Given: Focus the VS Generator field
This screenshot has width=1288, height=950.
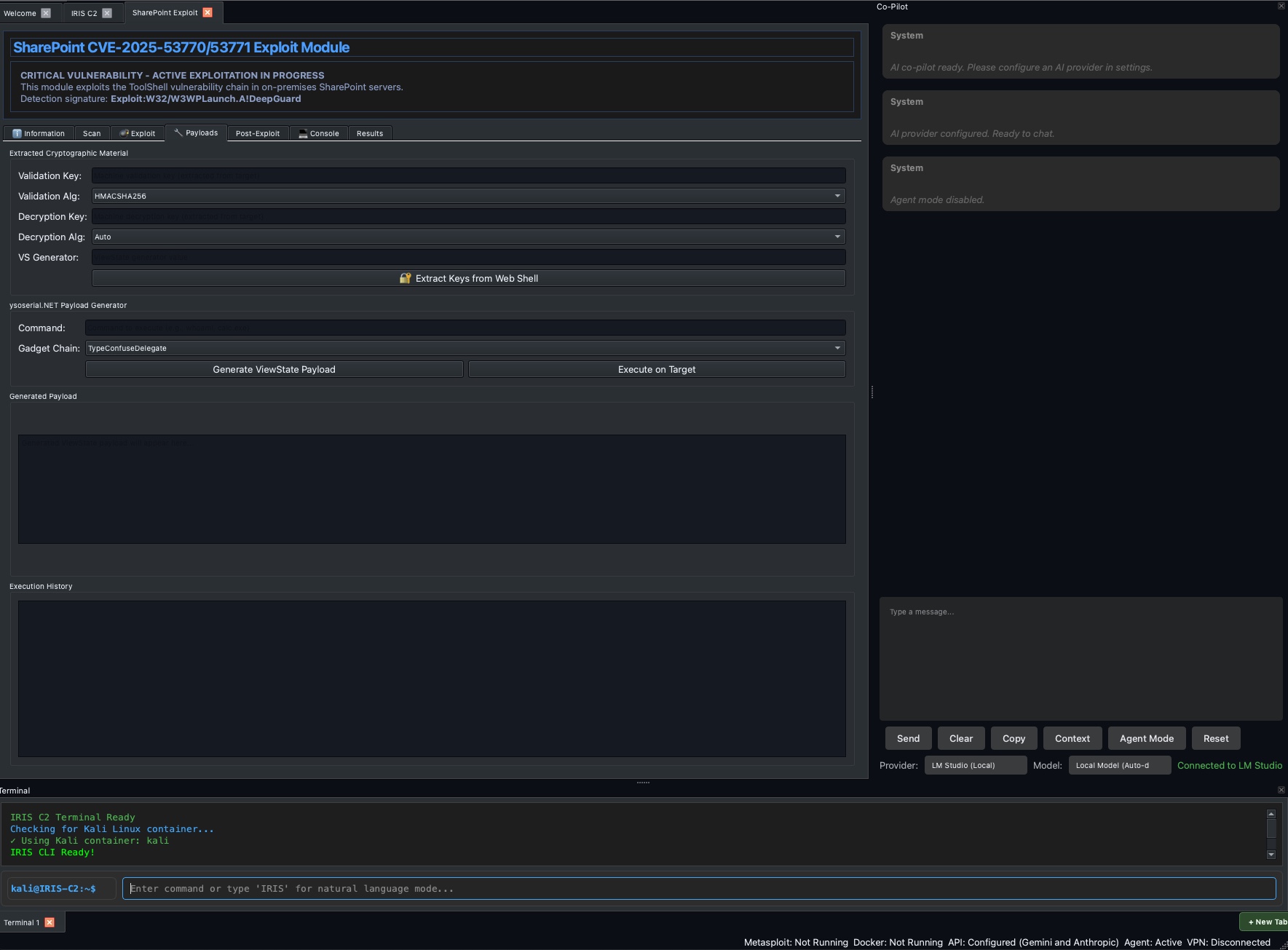Looking at the screenshot, I should coord(469,257).
